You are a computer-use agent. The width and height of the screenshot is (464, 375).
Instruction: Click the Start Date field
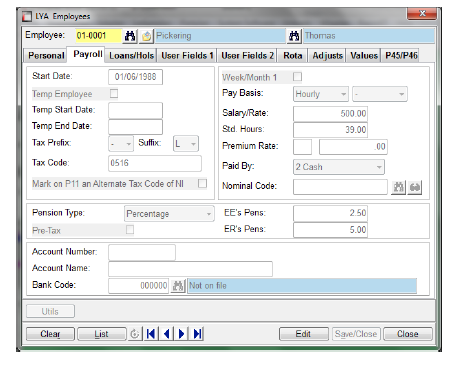click(135, 77)
